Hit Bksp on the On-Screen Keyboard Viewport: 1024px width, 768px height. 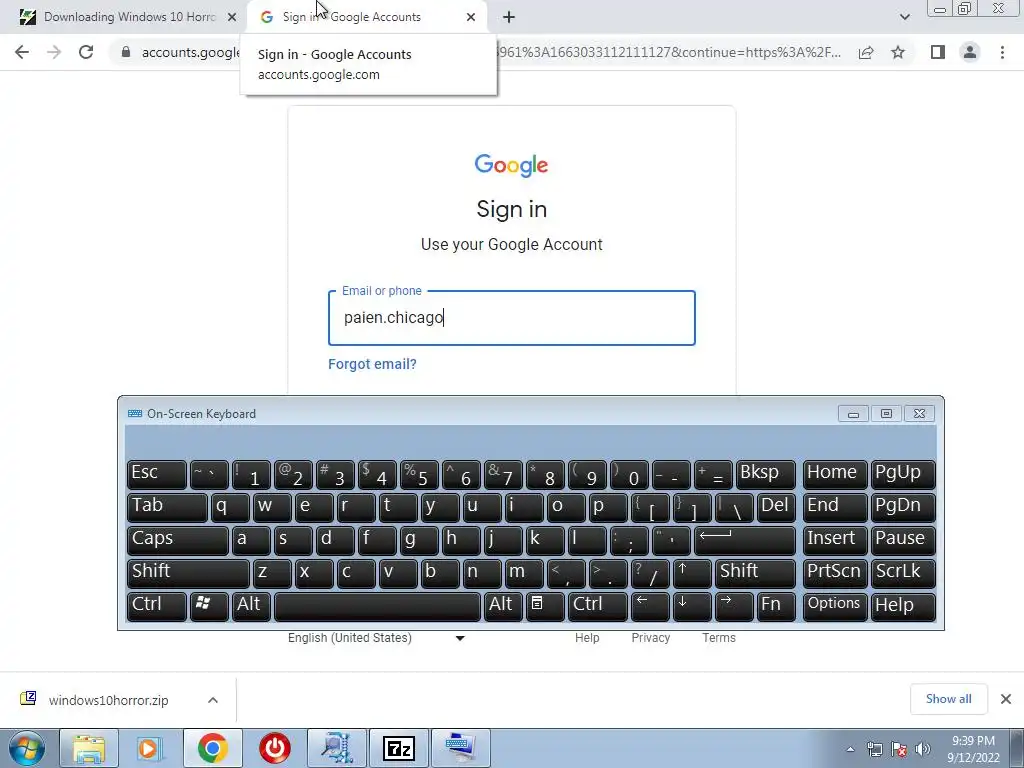click(765, 475)
